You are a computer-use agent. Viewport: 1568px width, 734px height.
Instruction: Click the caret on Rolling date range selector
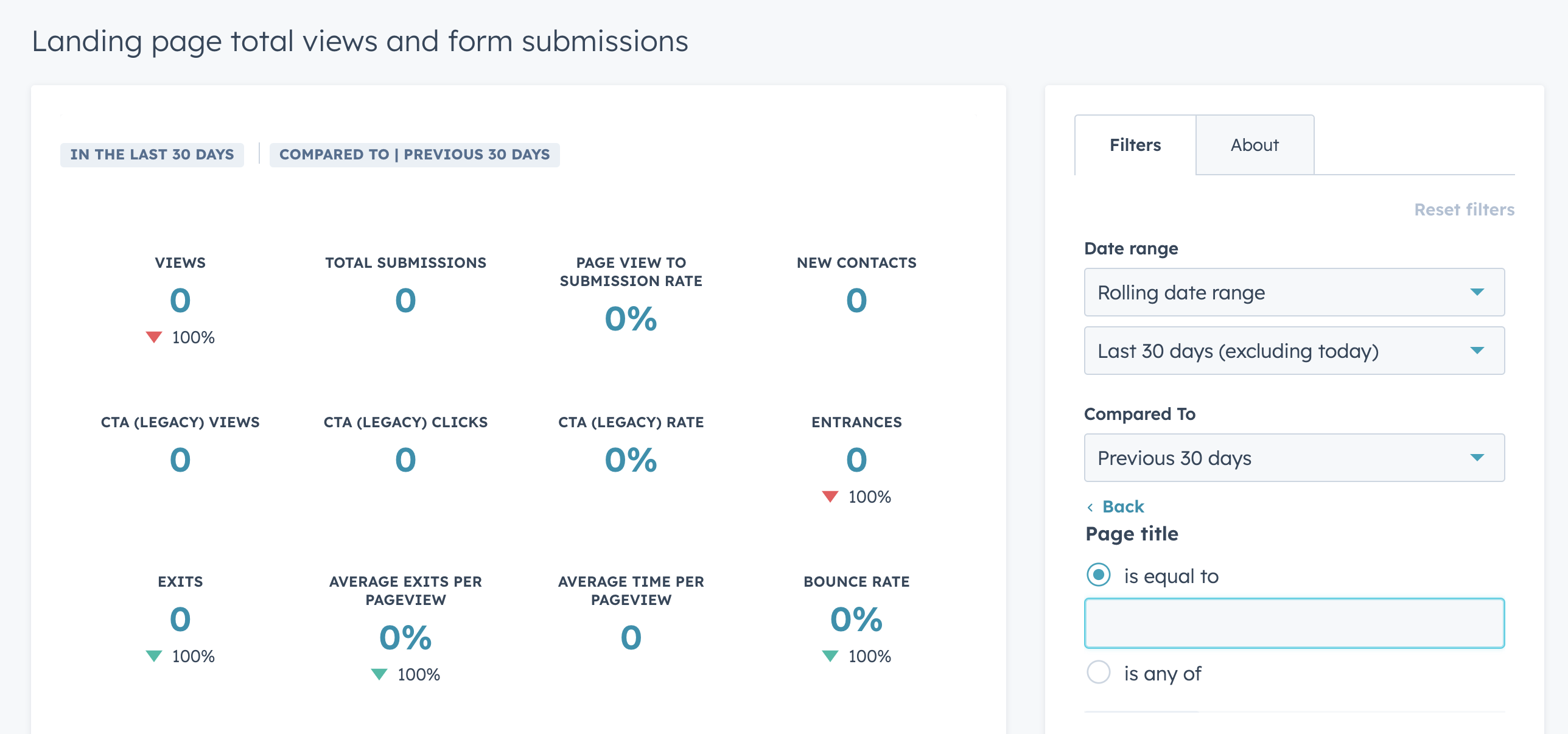coord(1478,293)
